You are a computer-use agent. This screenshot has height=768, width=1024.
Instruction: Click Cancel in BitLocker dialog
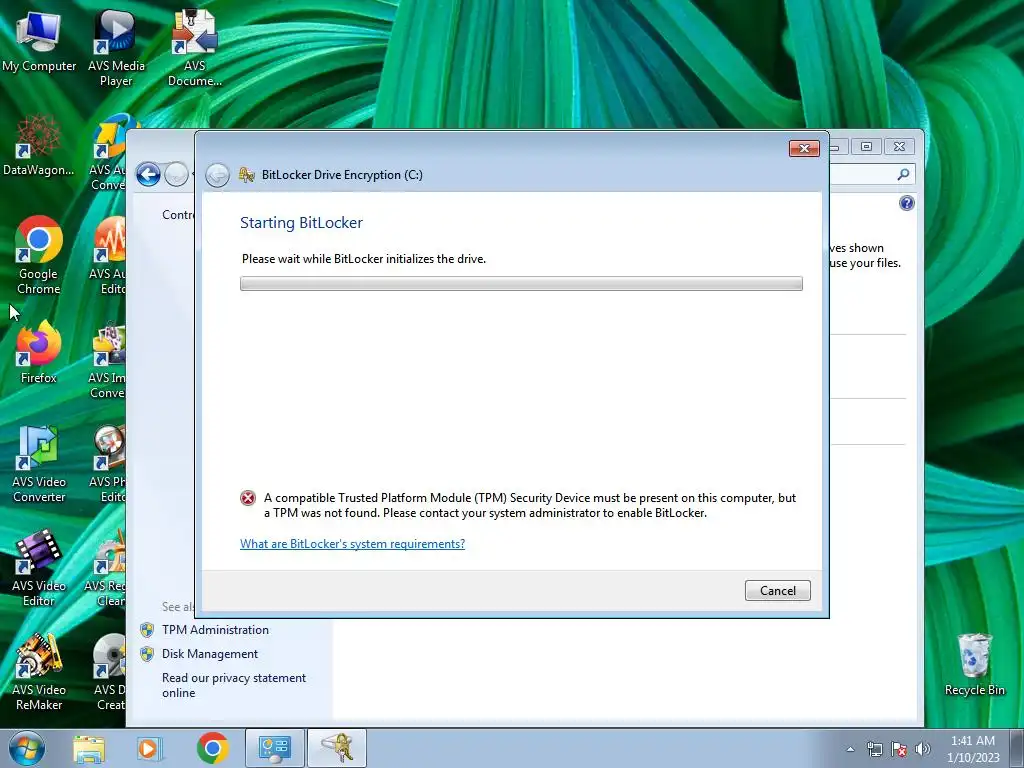pyautogui.click(x=777, y=590)
